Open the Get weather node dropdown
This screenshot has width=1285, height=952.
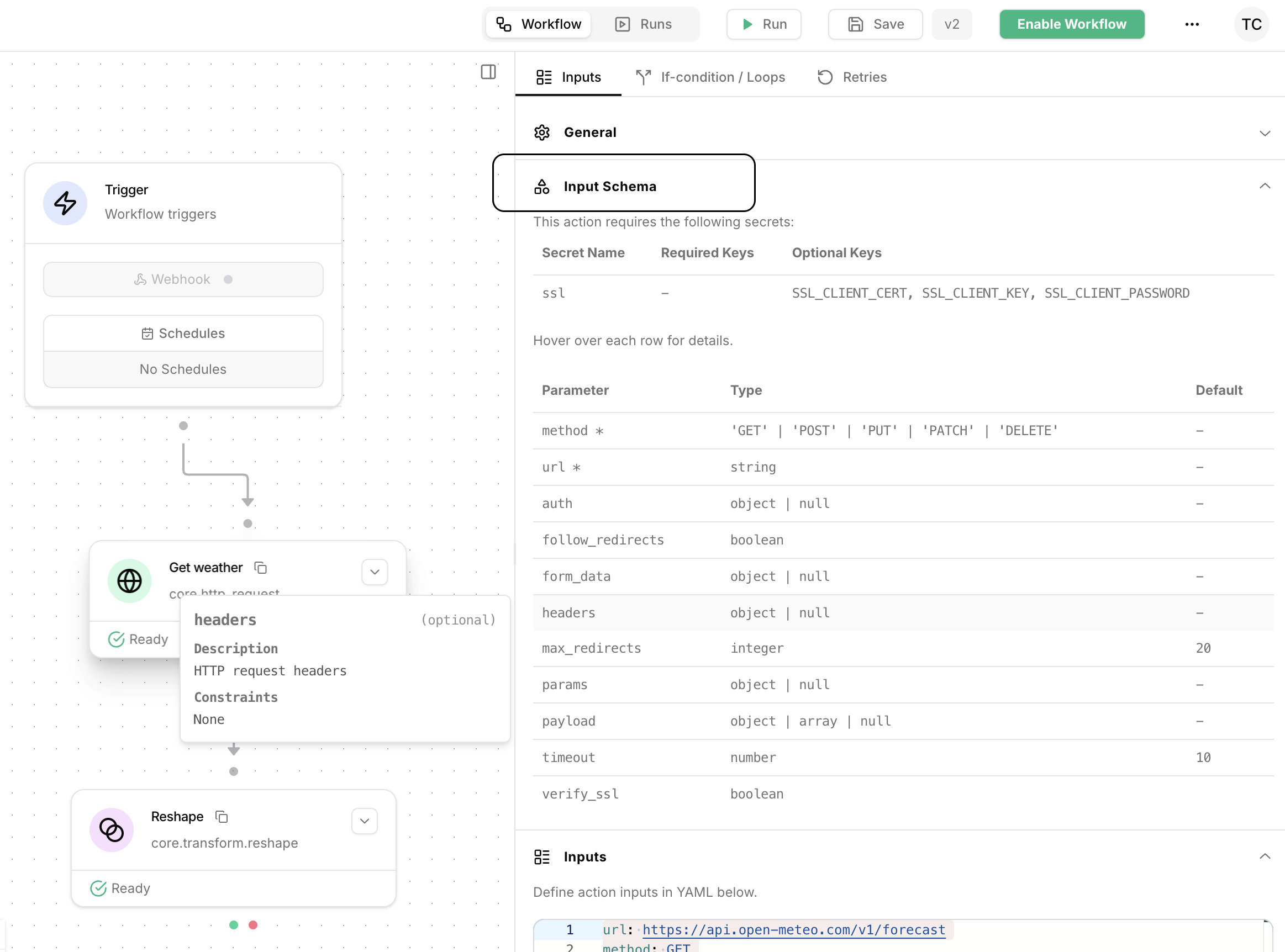[x=375, y=572]
